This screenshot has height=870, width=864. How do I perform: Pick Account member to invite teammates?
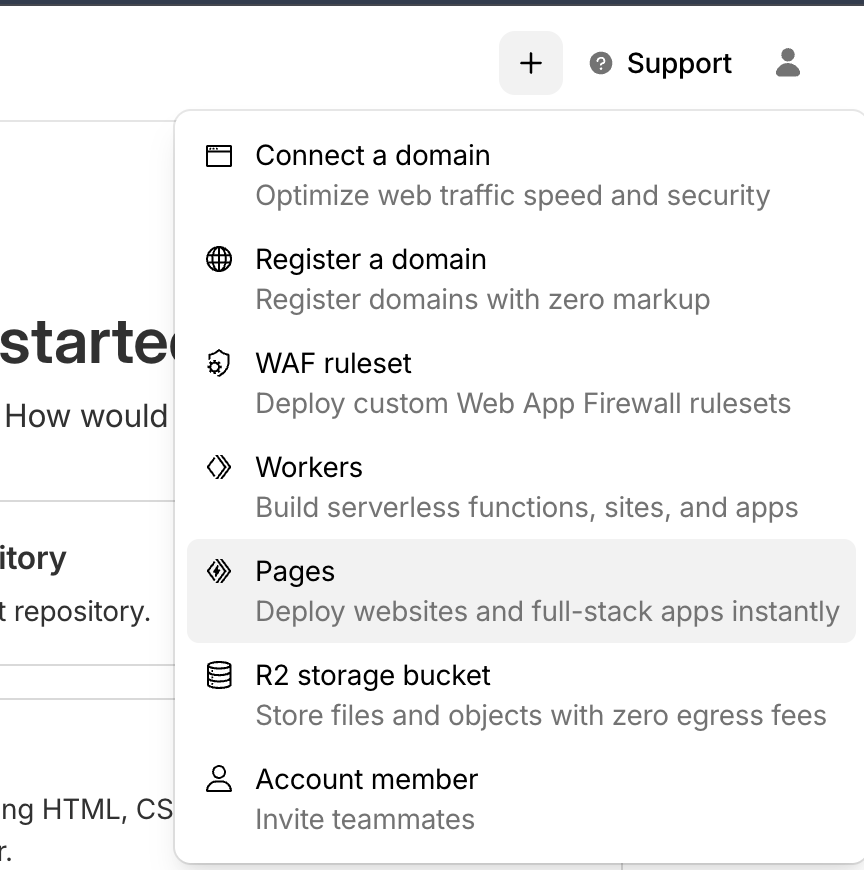367,780
